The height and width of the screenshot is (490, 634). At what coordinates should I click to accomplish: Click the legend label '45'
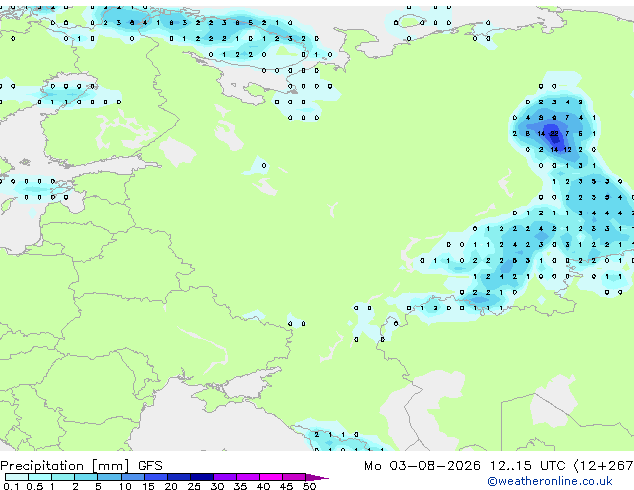click(286, 486)
